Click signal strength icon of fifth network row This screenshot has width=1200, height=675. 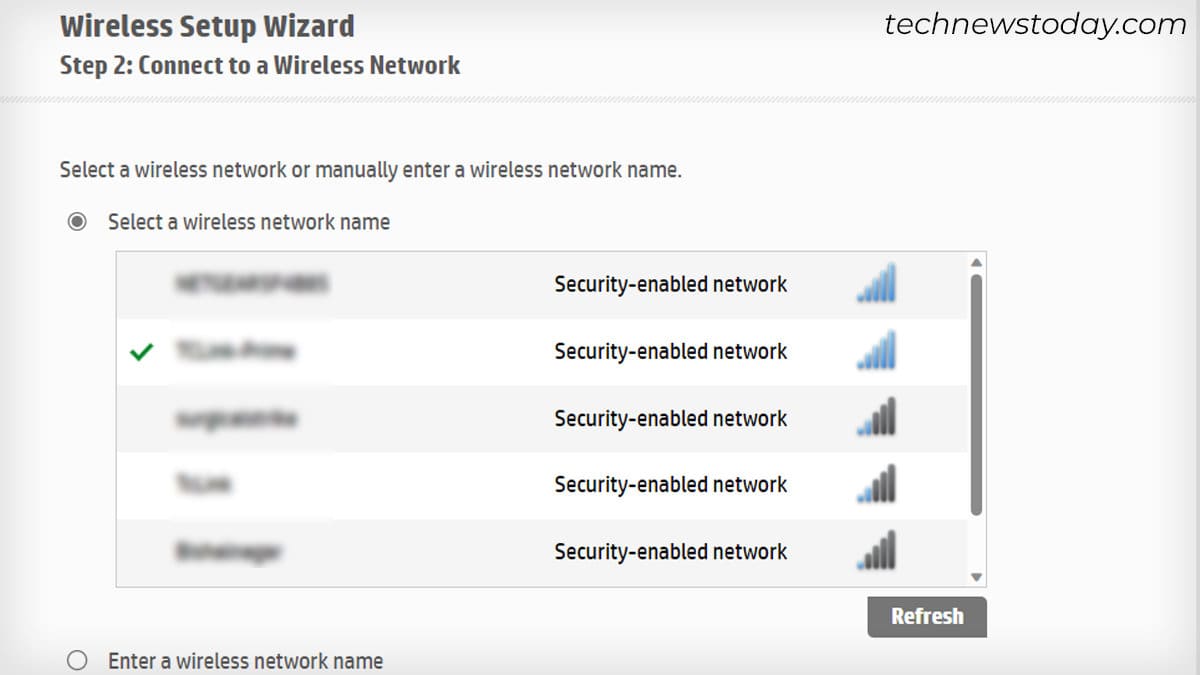[x=877, y=551]
